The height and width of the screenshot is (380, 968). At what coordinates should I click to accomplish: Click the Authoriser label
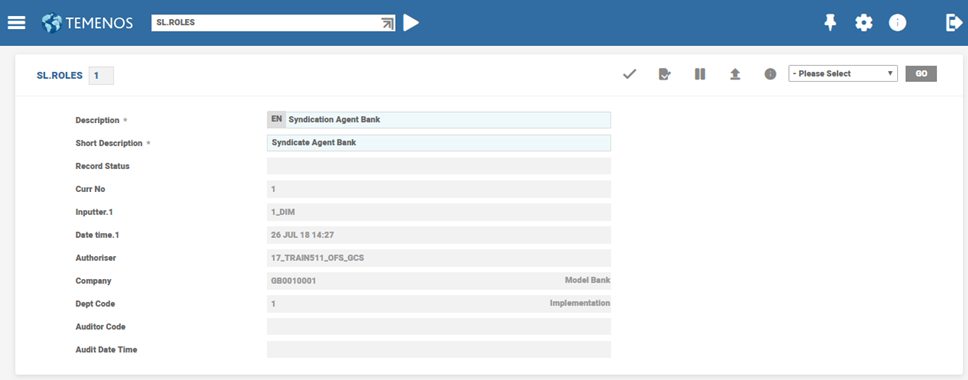pyautogui.click(x=96, y=258)
